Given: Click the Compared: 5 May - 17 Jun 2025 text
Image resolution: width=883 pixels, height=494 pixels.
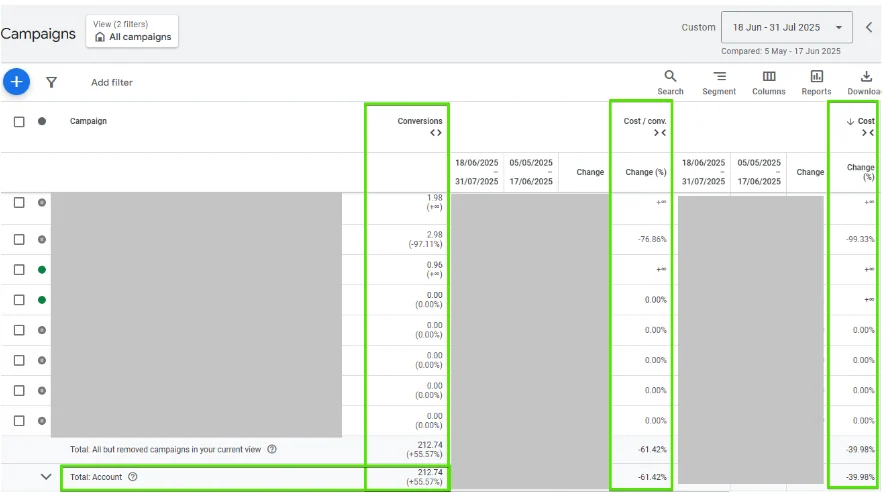Looking at the screenshot, I should point(781,51).
